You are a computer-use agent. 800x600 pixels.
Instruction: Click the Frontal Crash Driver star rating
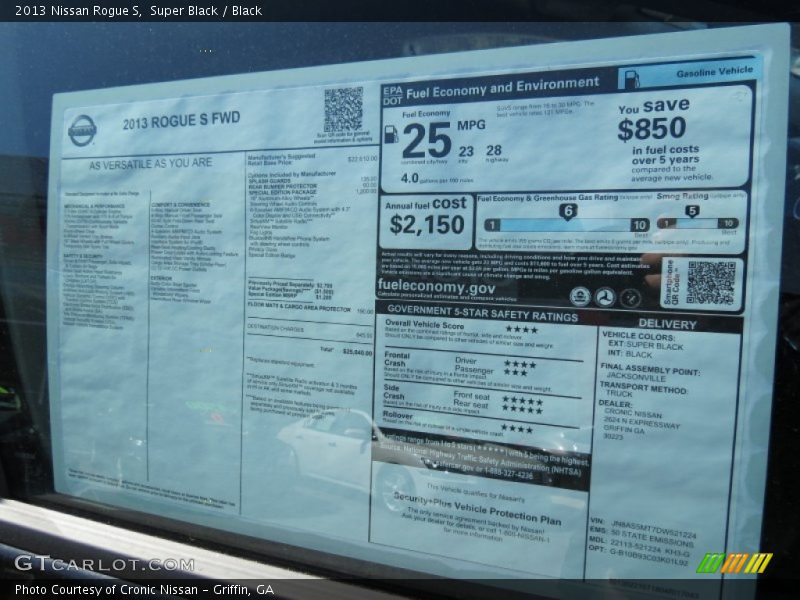[519, 364]
